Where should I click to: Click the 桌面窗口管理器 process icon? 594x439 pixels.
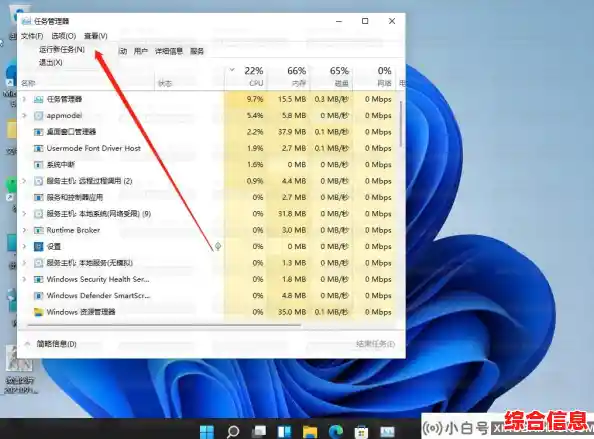pyautogui.click(x=38, y=132)
